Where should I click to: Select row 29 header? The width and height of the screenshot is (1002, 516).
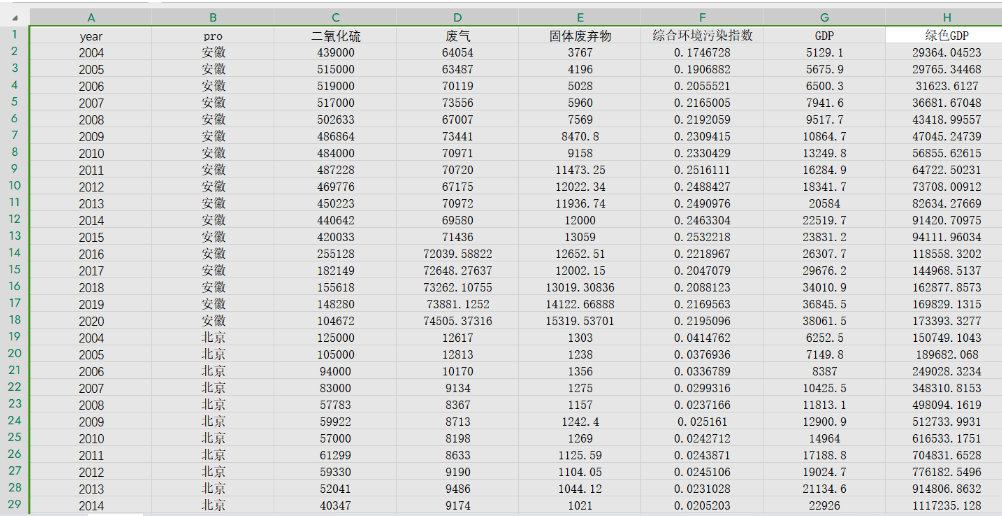[x=15, y=504]
